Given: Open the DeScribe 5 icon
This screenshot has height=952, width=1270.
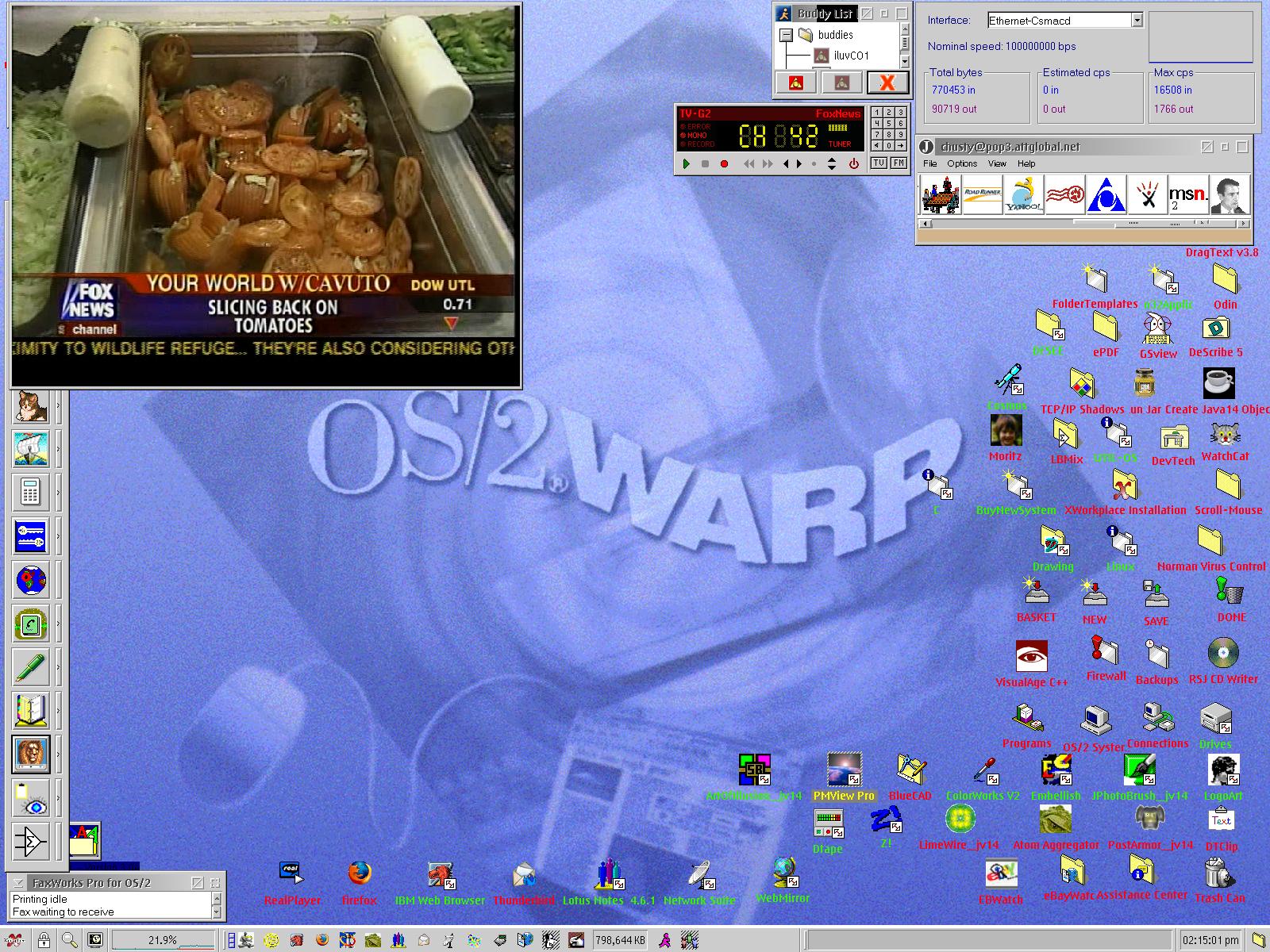Looking at the screenshot, I should point(1216,329).
